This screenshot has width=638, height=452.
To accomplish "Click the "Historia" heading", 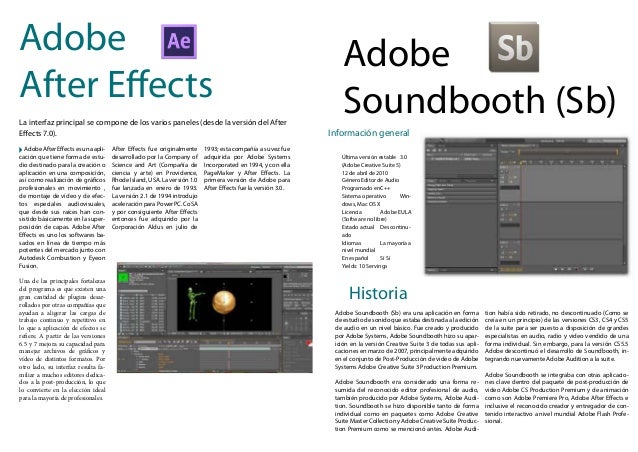I will click(x=378, y=293).
